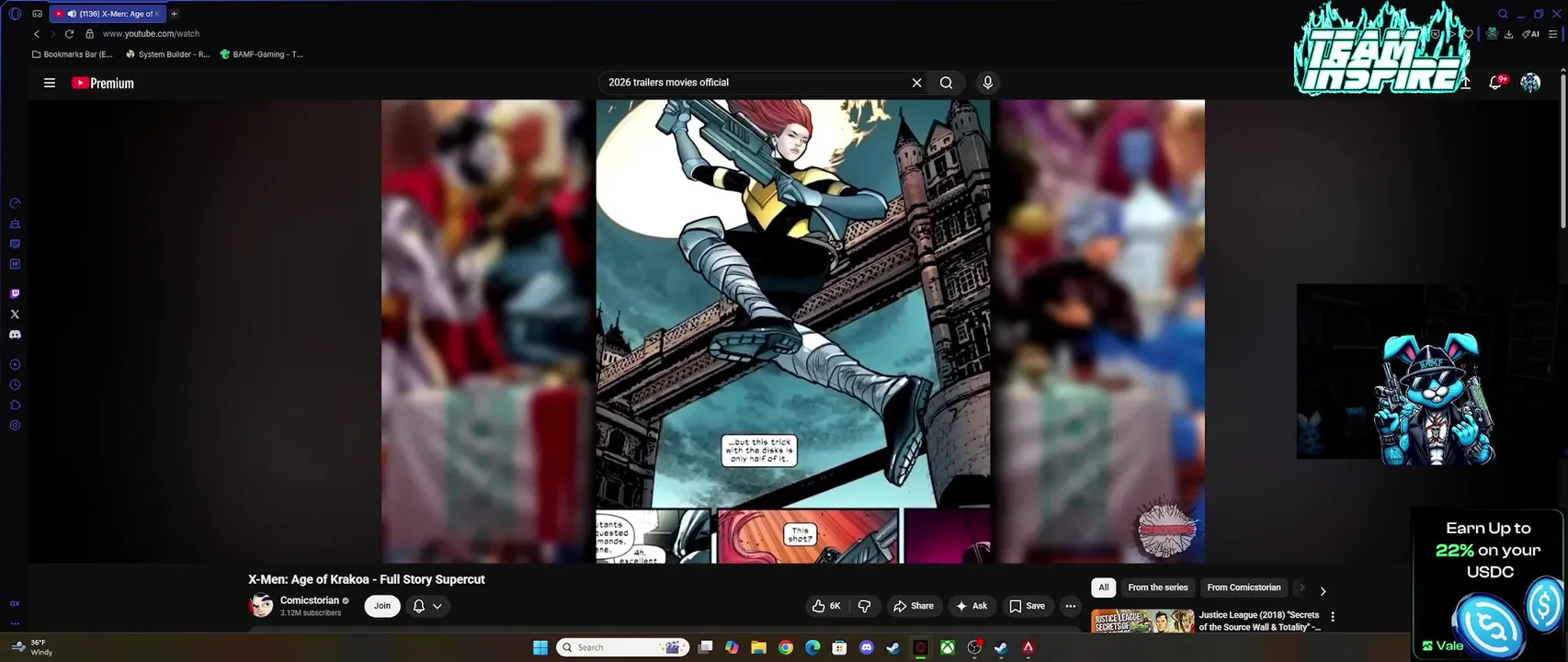Open the Opera GX main menu icon

[15, 14]
